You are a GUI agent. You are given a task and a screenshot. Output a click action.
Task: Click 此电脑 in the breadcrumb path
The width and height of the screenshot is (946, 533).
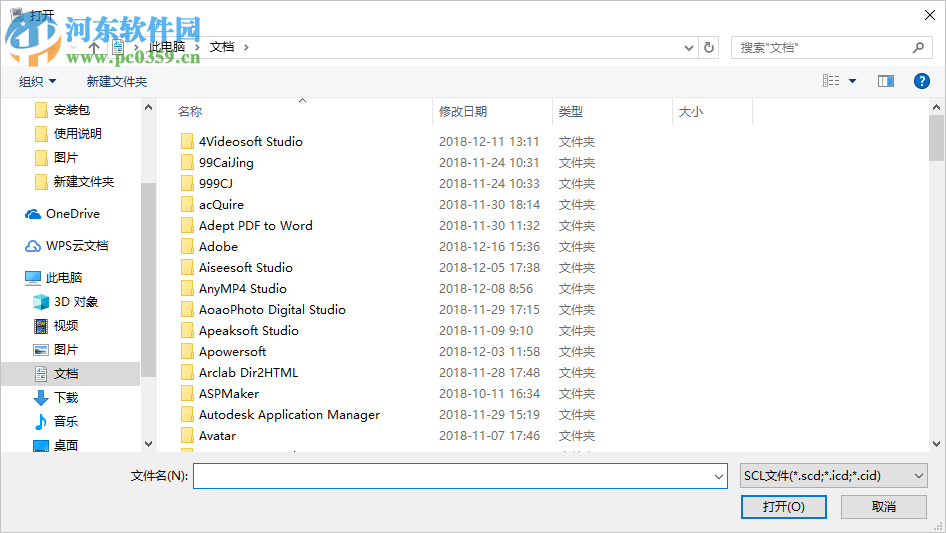pyautogui.click(x=167, y=47)
